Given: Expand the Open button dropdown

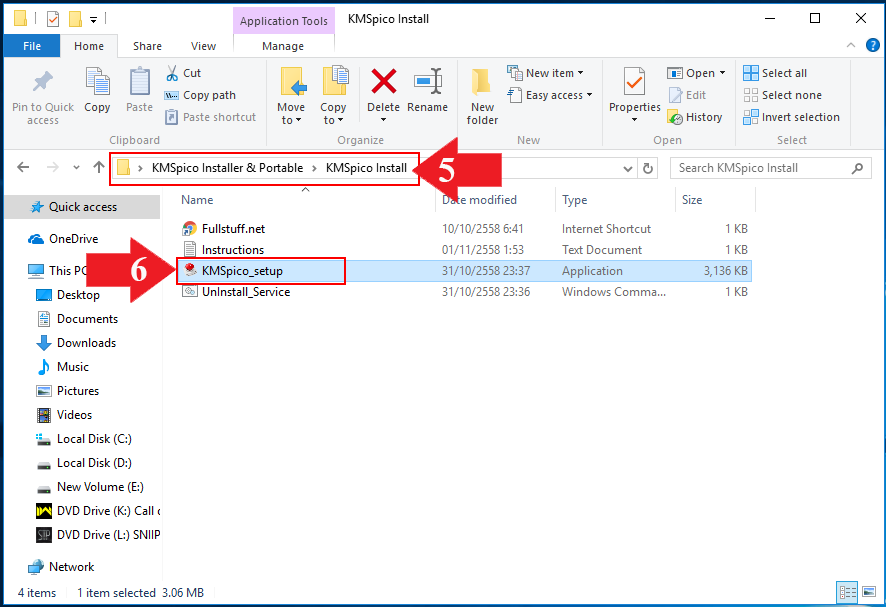Looking at the screenshot, I should click(x=722, y=73).
